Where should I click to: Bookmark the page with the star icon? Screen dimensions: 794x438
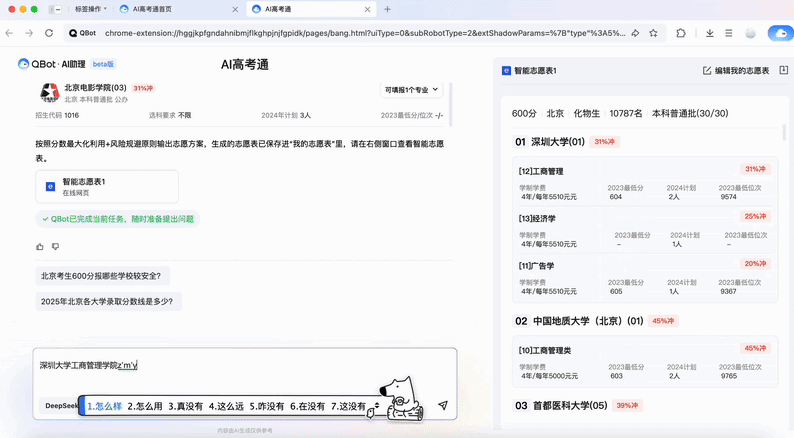coord(653,33)
